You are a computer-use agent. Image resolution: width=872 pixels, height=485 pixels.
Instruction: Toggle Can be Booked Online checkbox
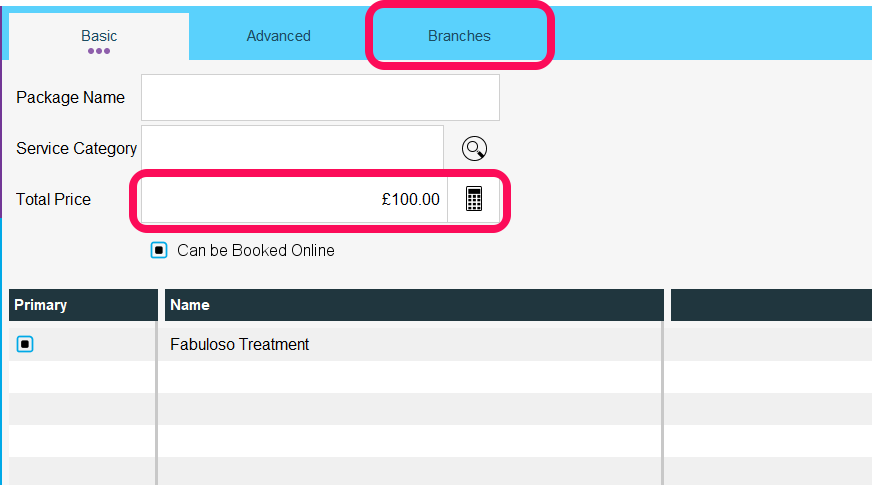(x=158, y=250)
